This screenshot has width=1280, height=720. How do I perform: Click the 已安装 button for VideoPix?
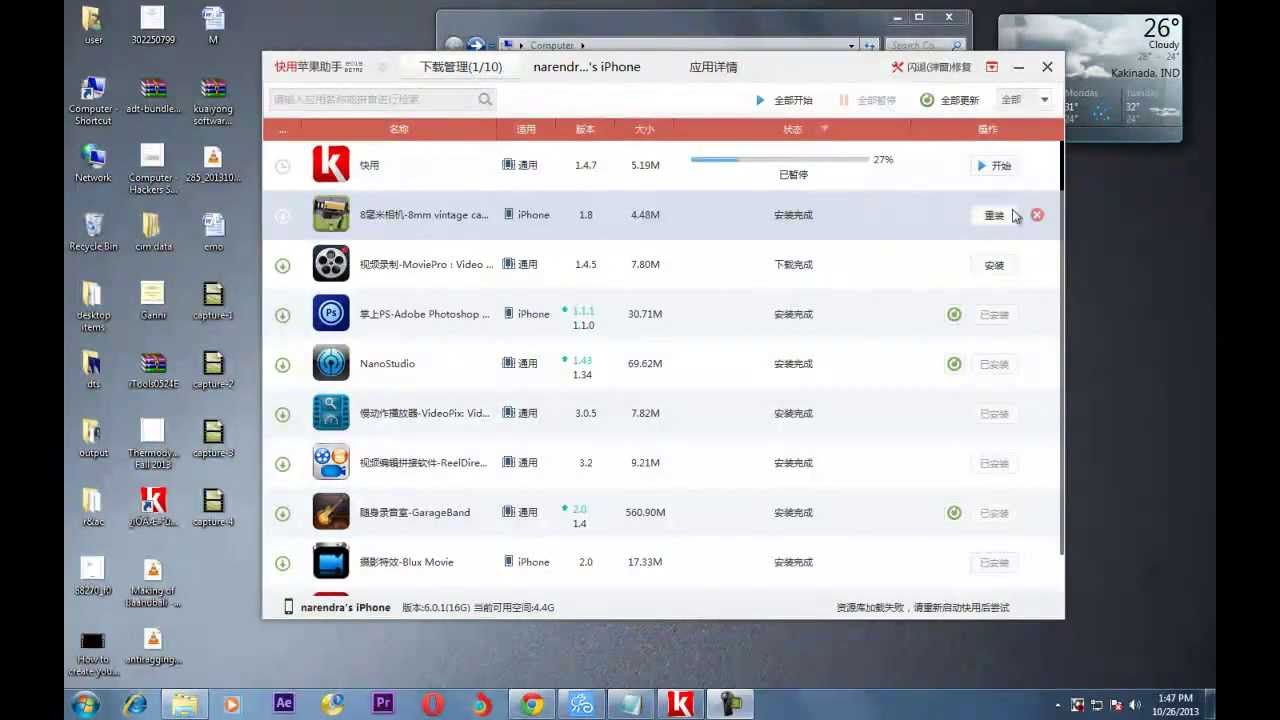(994, 414)
